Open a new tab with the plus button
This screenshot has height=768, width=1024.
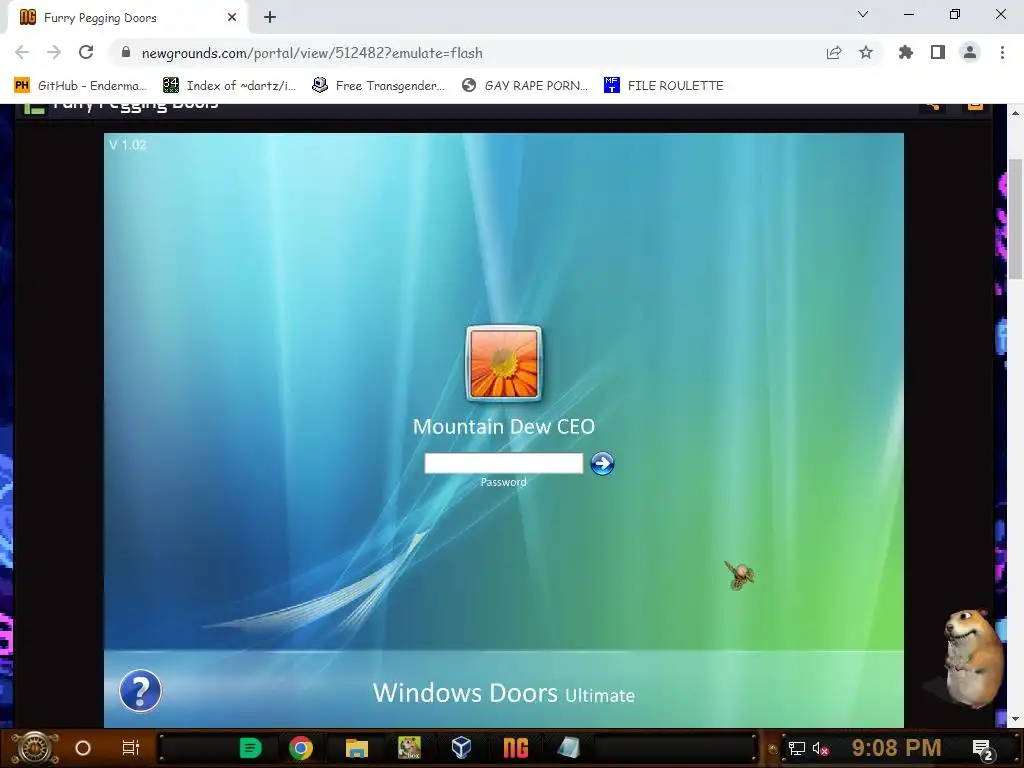pos(270,18)
